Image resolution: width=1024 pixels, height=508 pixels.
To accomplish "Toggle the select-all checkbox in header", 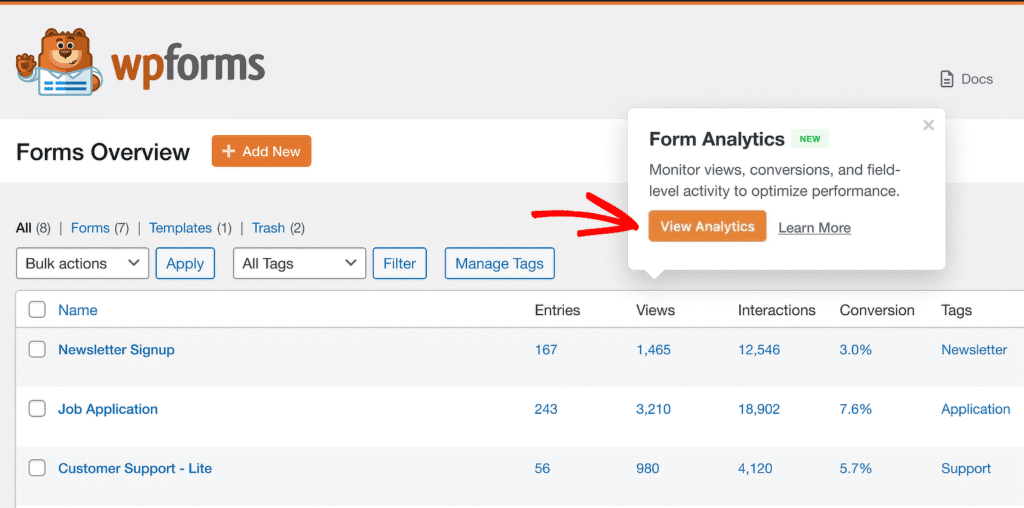I will (x=37, y=310).
